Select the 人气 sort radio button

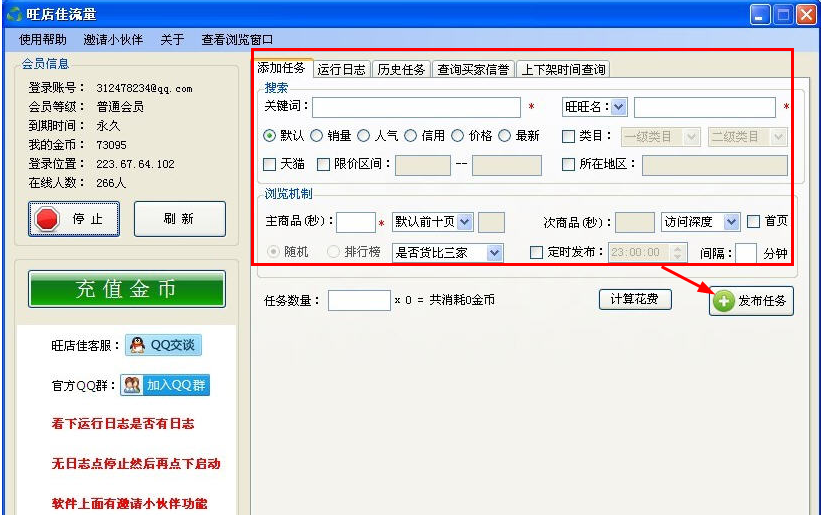point(363,136)
